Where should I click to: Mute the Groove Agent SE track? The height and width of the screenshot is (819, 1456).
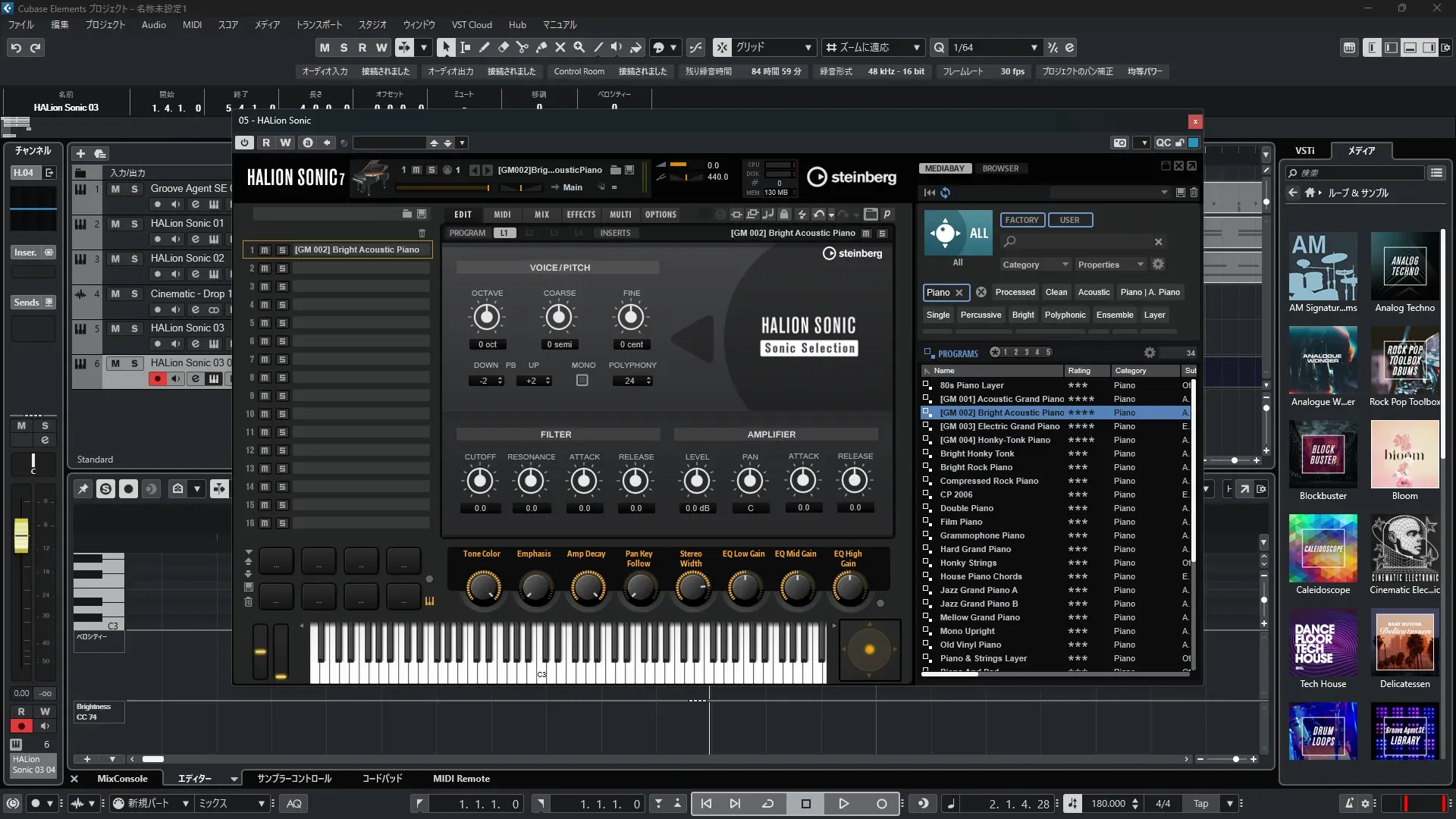point(115,189)
